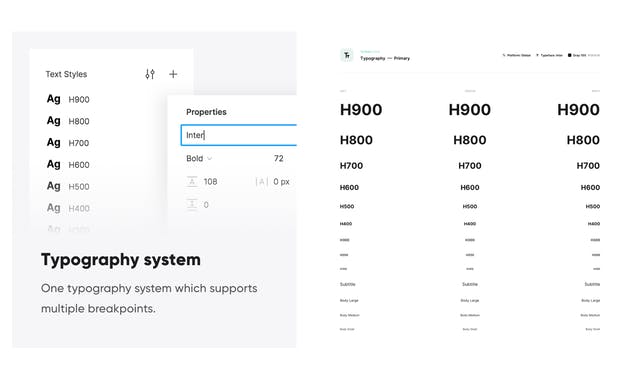The height and width of the screenshot is (380, 635).
Task: Click the left-column H400 sample
Action: click(346, 224)
